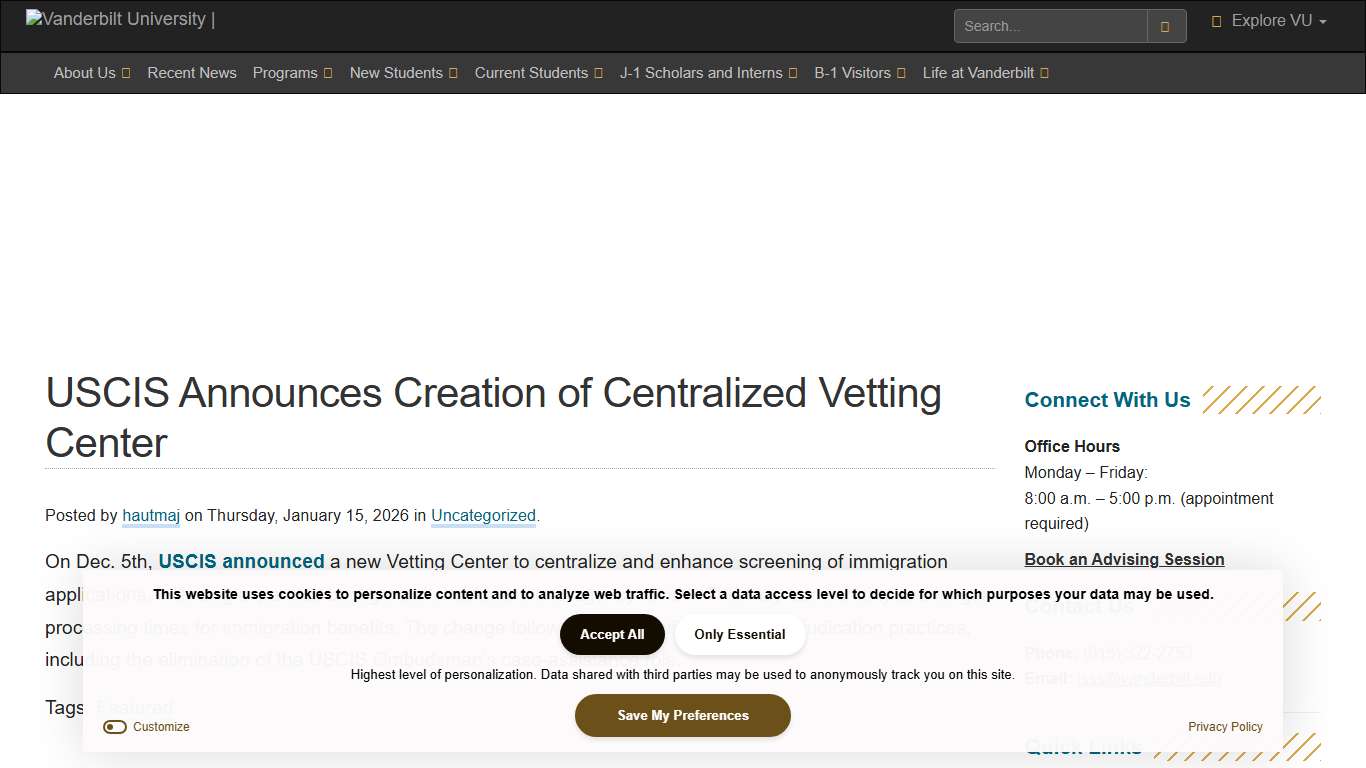1366x768 pixels.
Task: Toggle the Customize cookie settings switch
Action: 114,727
